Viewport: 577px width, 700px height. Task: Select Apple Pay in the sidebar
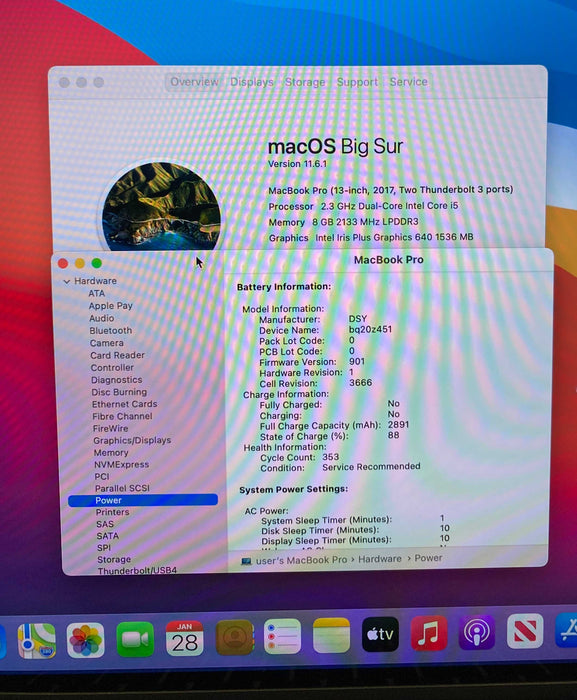pos(111,306)
